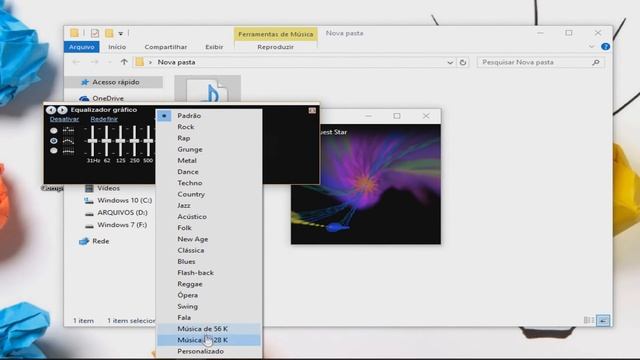Open the Reproduzir ribbon tab

(x=276, y=47)
